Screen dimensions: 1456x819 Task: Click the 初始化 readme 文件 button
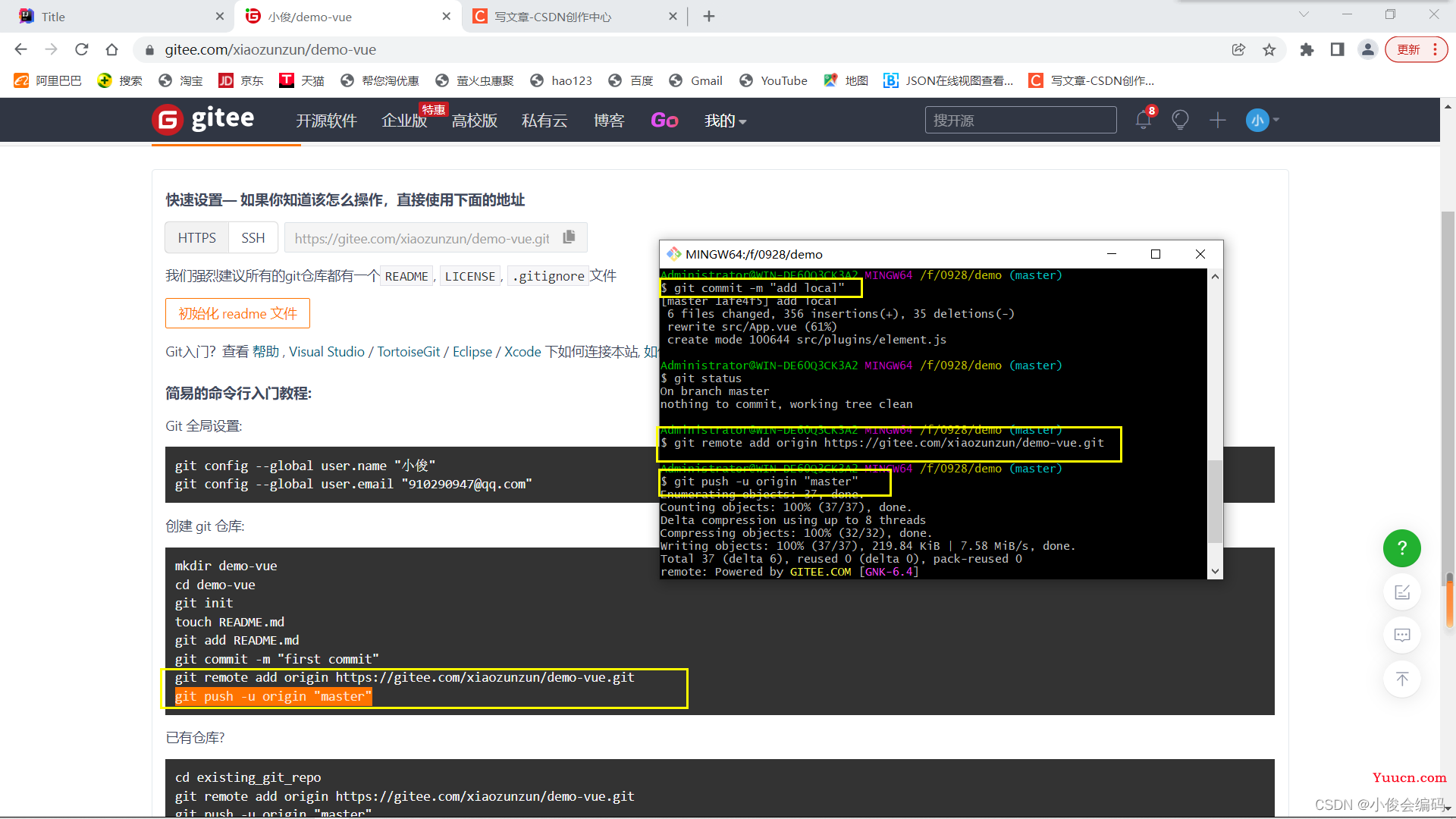tap(237, 313)
